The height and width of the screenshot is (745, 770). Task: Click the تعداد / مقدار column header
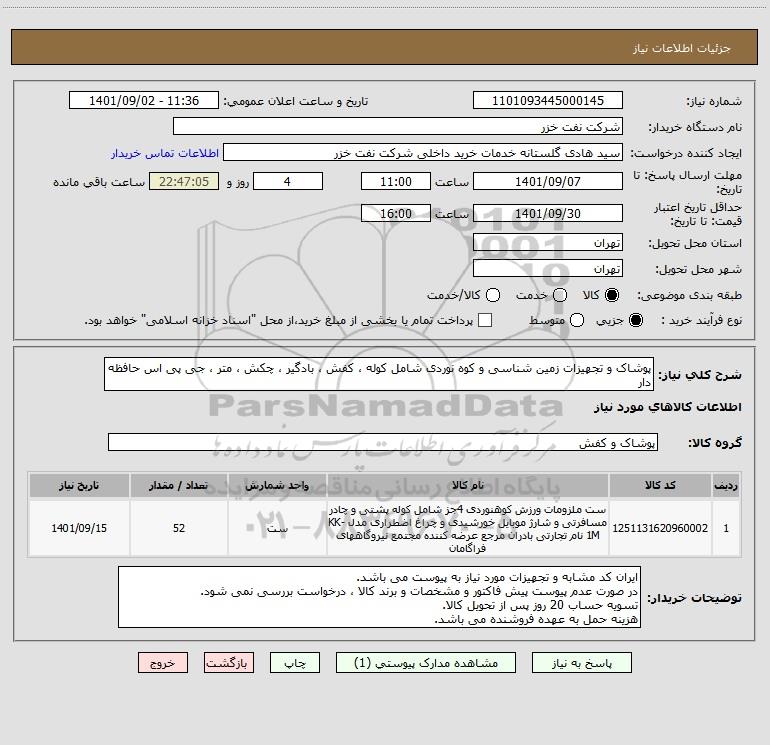coord(179,485)
